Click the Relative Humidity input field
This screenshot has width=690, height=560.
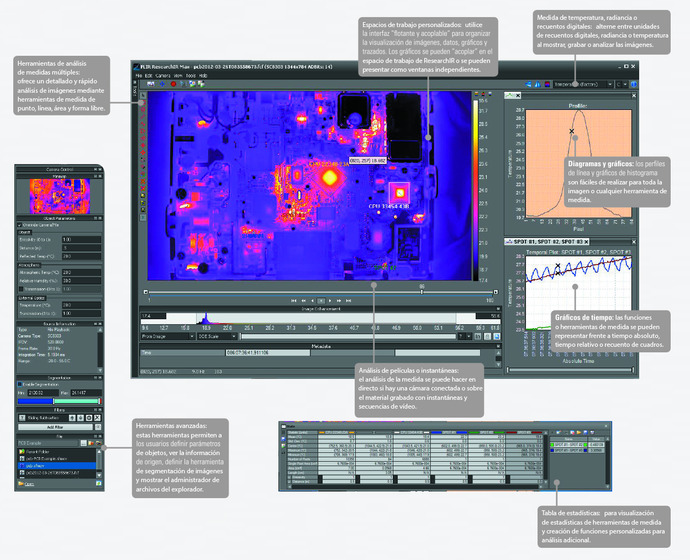tap(81, 281)
